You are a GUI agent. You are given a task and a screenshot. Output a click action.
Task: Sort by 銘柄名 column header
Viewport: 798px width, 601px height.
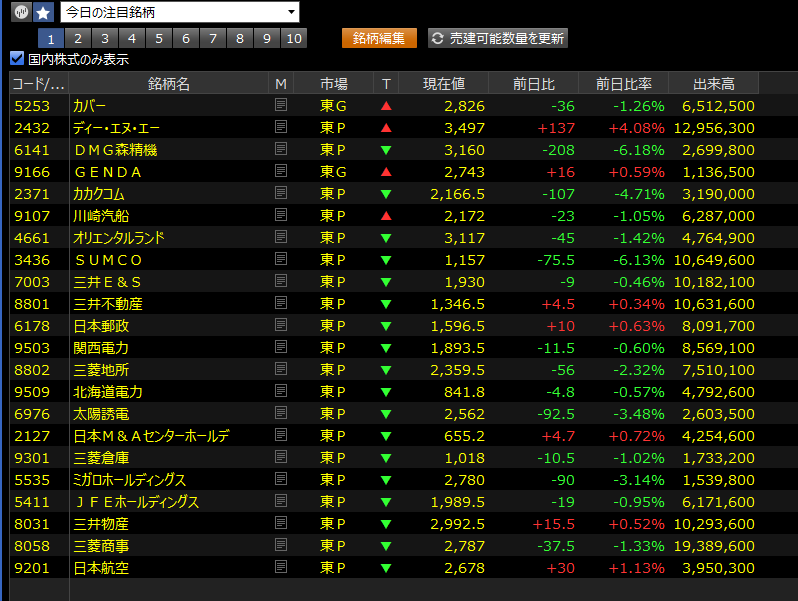169,83
